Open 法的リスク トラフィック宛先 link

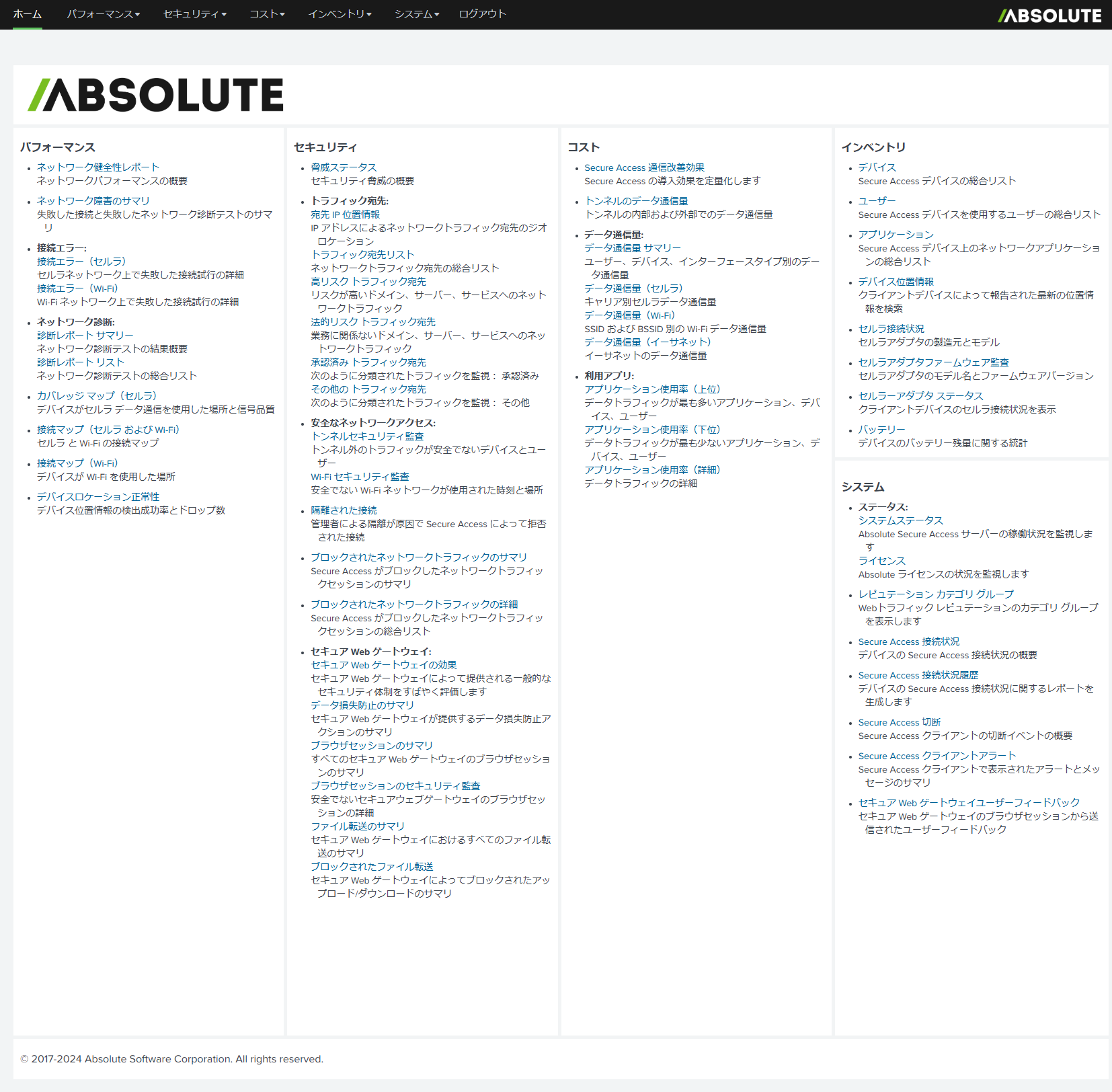point(373,322)
